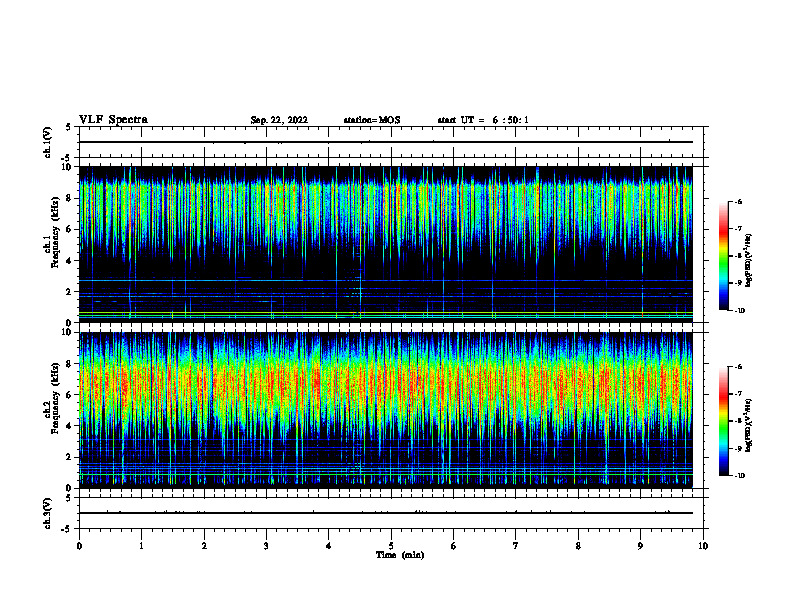Click the "-6" label on ch.1 color bar

[738, 201]
